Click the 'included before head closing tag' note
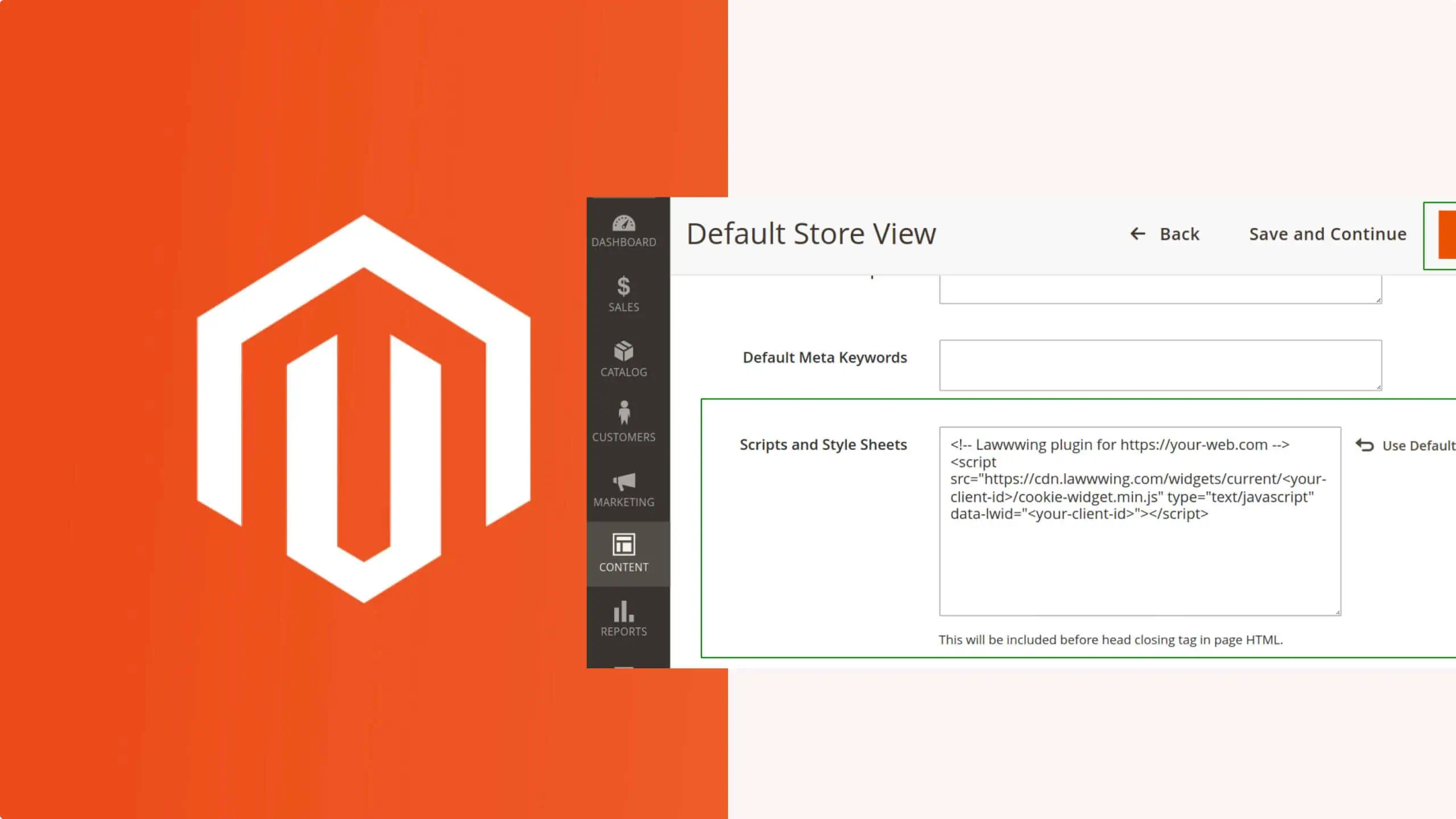 [x=1111, y=640]
